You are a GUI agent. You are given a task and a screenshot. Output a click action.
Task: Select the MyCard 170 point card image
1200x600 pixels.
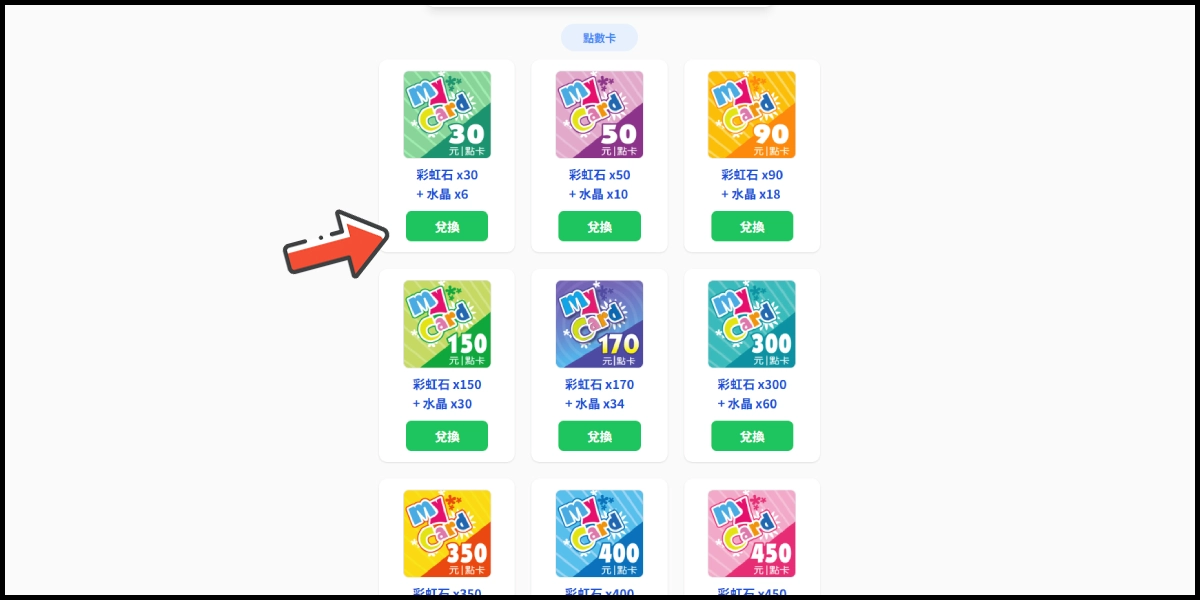tap(599, 324)
